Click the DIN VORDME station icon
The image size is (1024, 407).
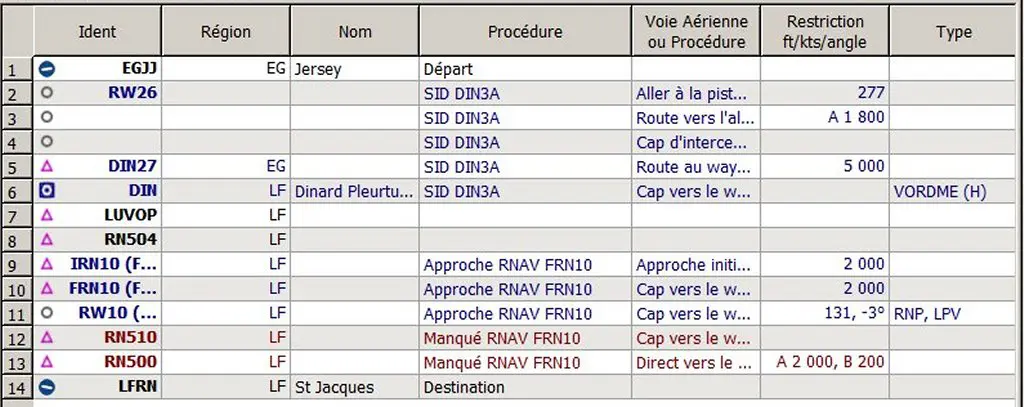tap(47, 191)
